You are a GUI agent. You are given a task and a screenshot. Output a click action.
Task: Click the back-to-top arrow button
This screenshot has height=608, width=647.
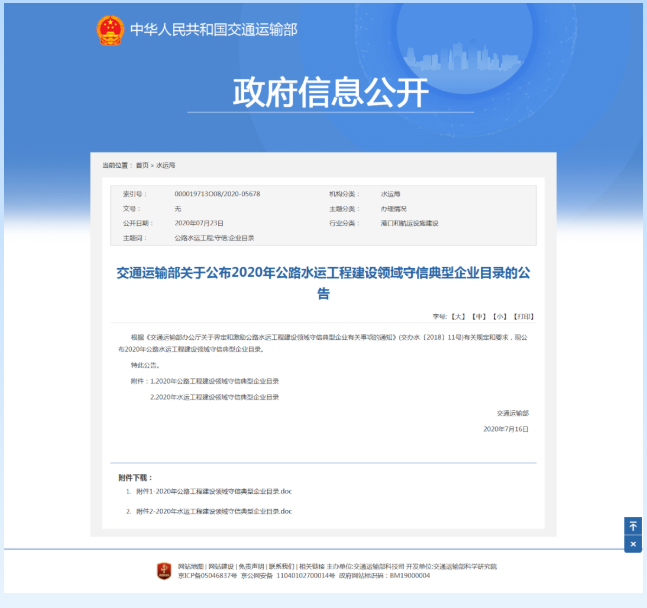coord(632,526)
